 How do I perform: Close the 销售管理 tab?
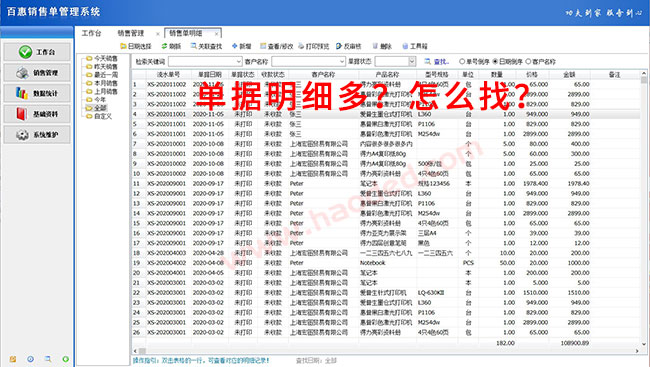[158, 34]
